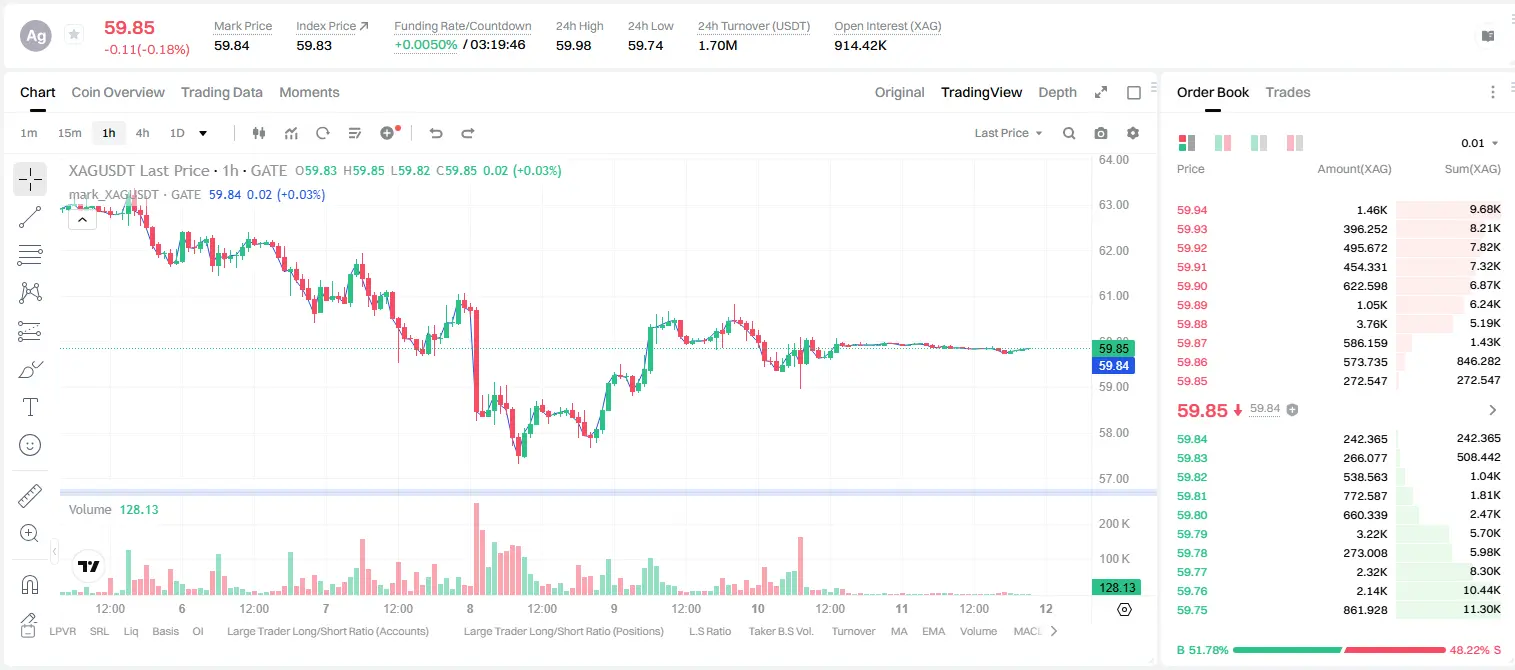The width and height of the screenshot is (1515, 670).
Task: Open chart settings gear icon
Action: (x=1133, y=133)
